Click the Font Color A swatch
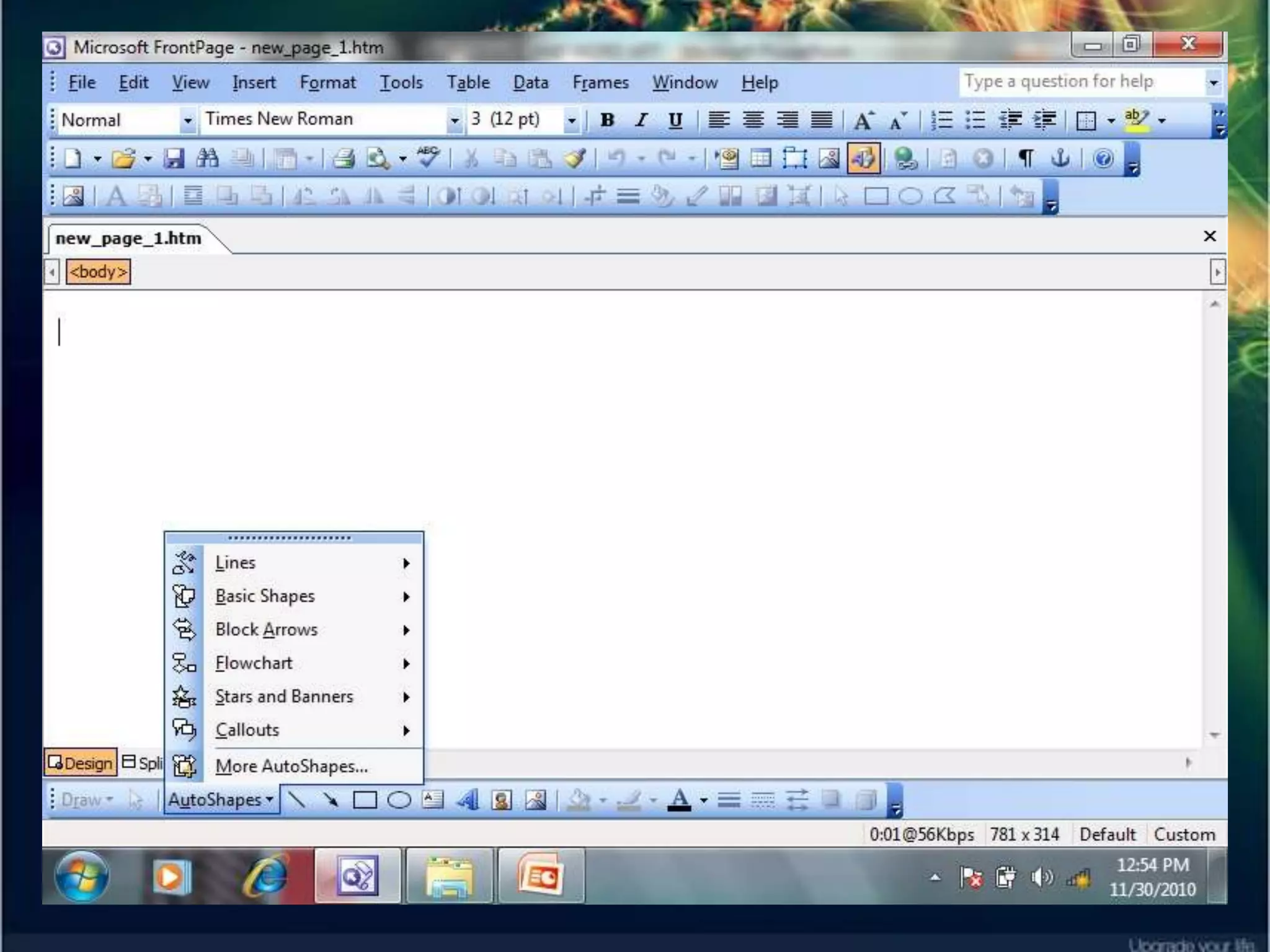 pyautogui.click(x=679, y=800)
